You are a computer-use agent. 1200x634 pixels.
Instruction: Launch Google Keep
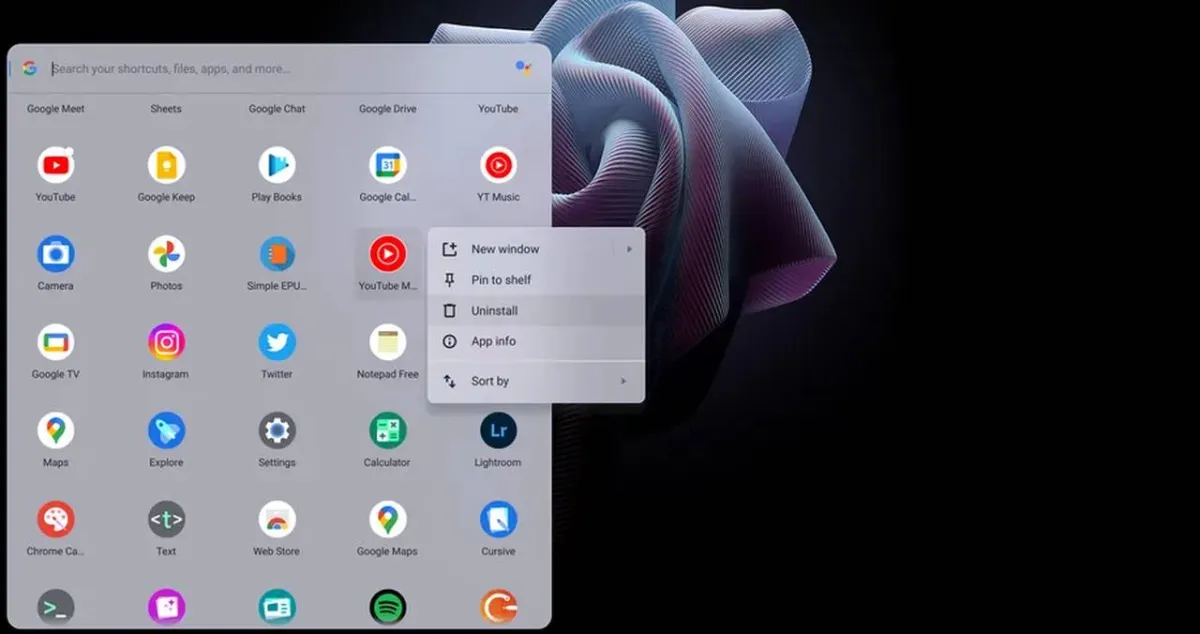(x=166, y=165)
